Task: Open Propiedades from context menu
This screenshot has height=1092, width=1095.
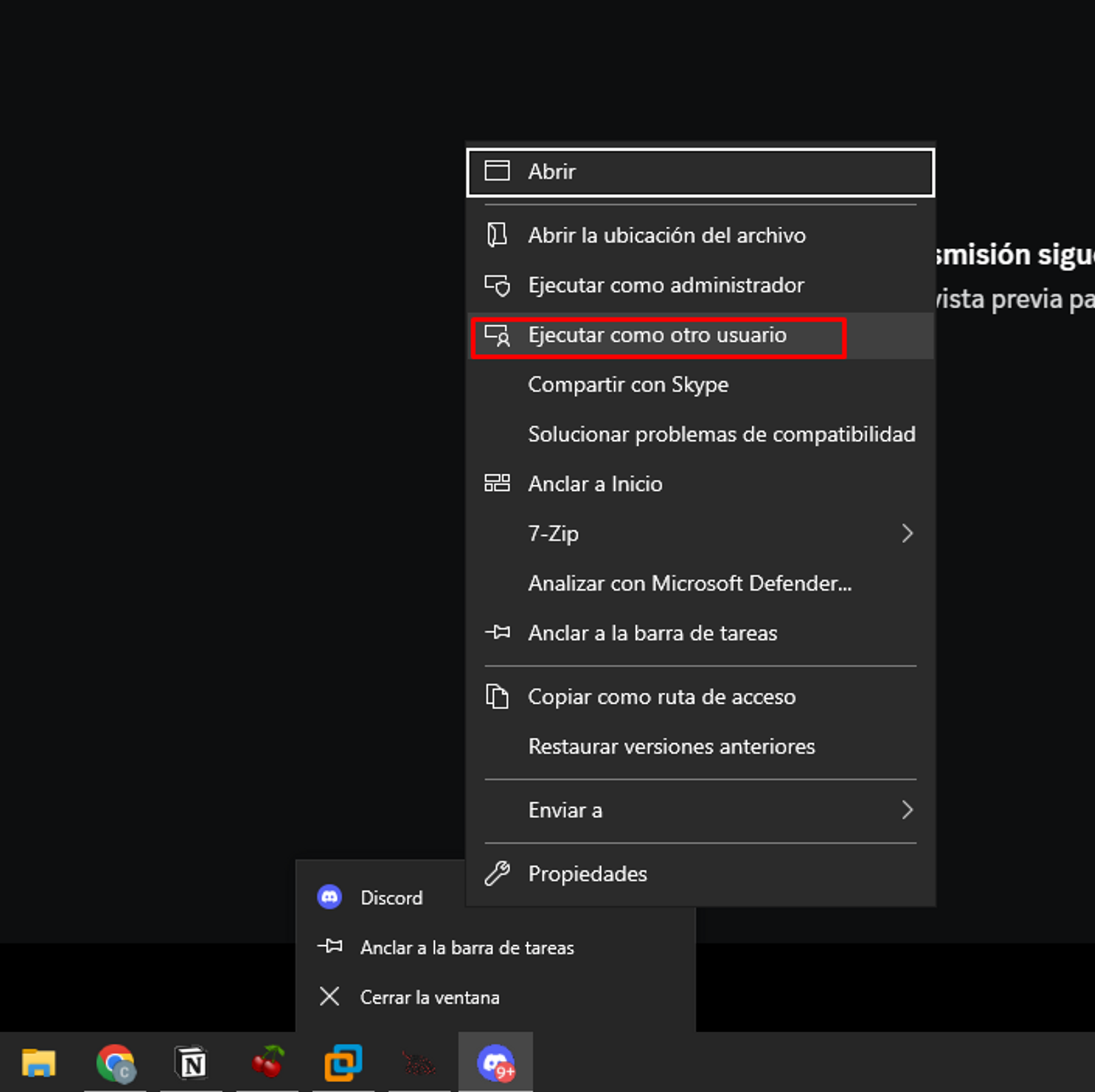Action: 587,873
